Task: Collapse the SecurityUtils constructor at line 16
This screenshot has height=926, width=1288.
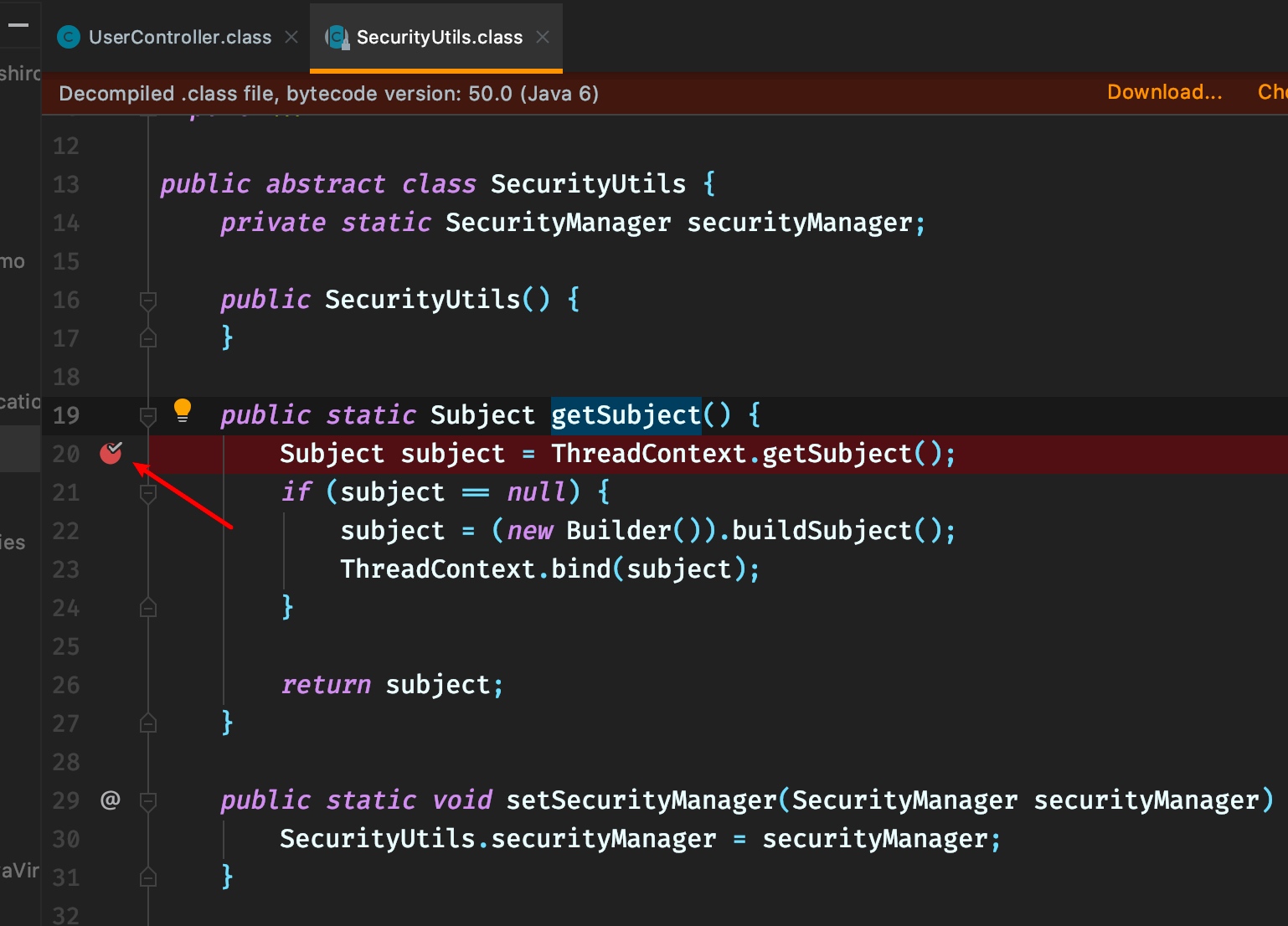Action: [x=148, y=300]
